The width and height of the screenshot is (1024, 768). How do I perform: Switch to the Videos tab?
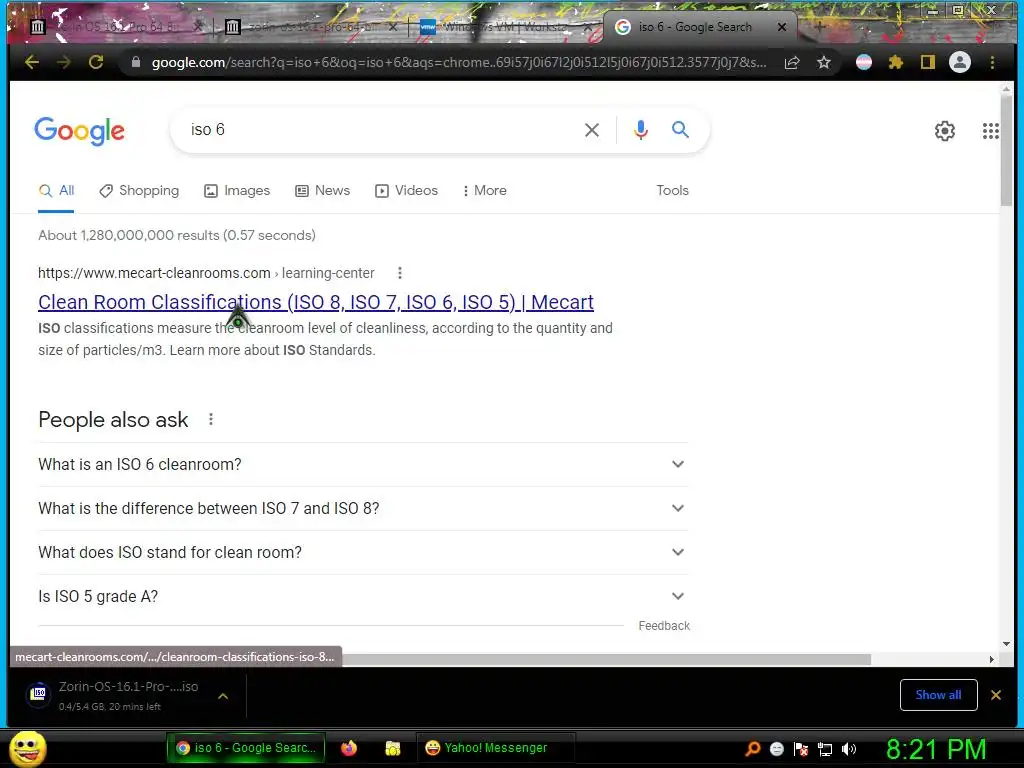406,191
